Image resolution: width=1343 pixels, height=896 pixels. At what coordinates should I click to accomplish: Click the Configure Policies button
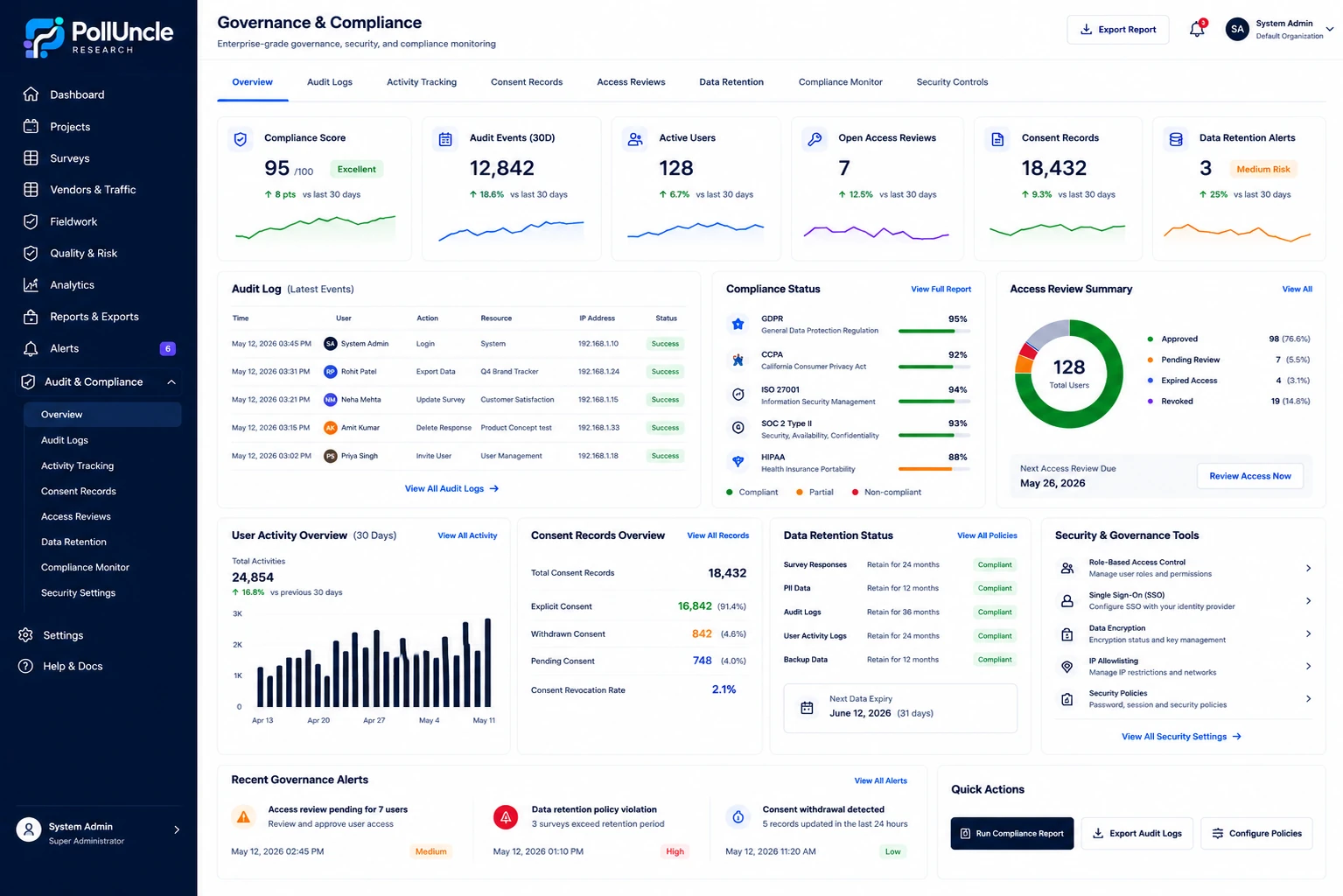pyautogui.click(x=1257, y=834)
